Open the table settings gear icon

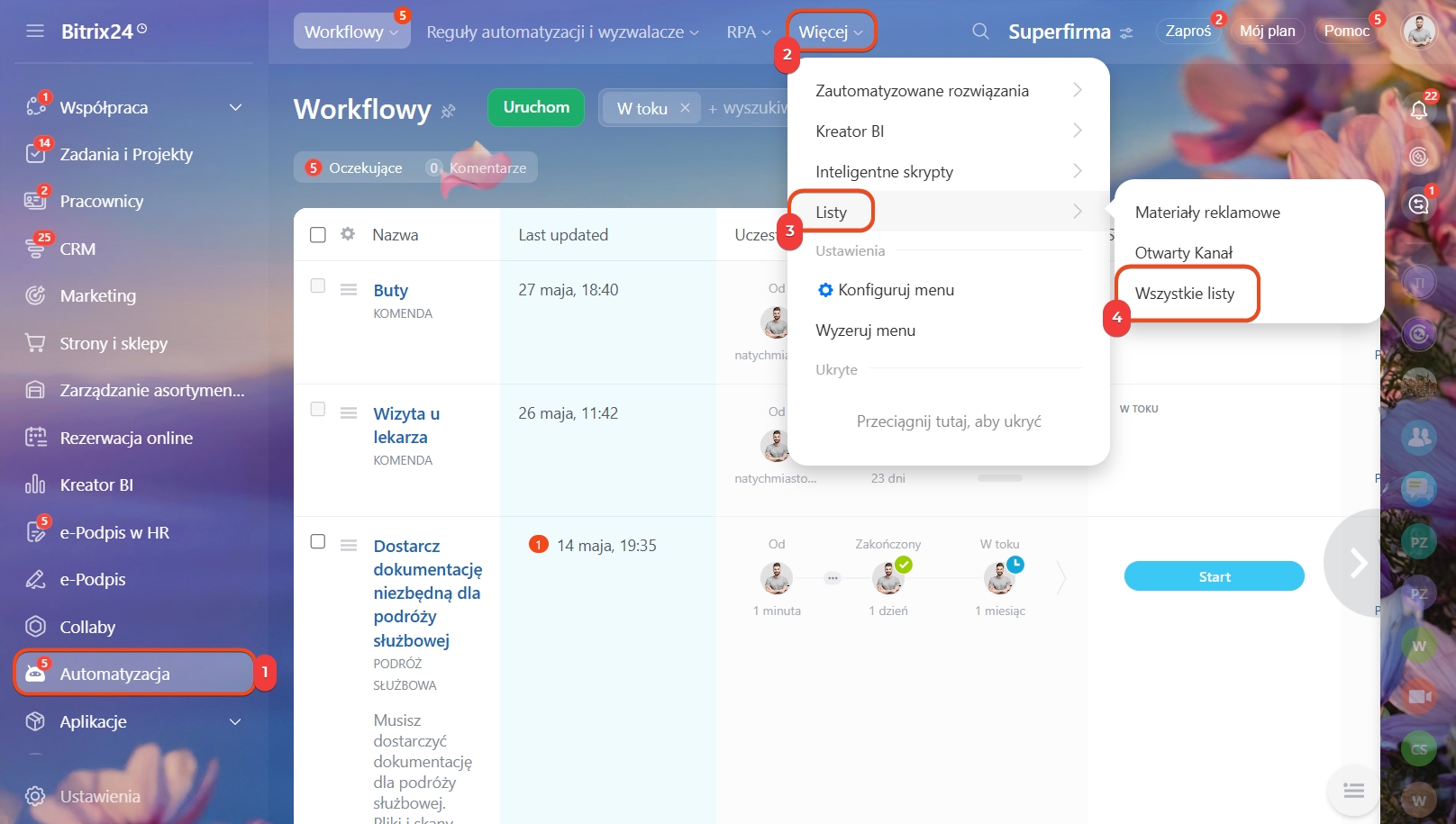click(348, 234)
